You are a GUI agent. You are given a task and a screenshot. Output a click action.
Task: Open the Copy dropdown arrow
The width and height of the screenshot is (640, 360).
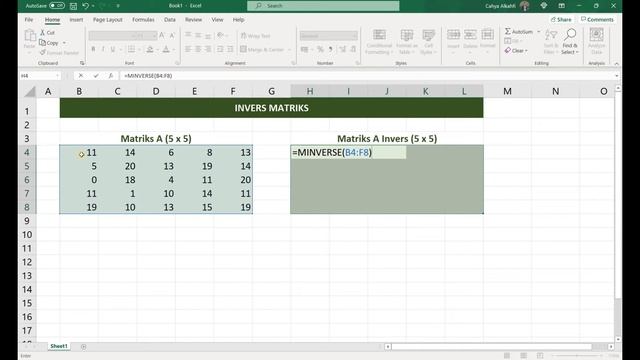(x=64, y=43)
